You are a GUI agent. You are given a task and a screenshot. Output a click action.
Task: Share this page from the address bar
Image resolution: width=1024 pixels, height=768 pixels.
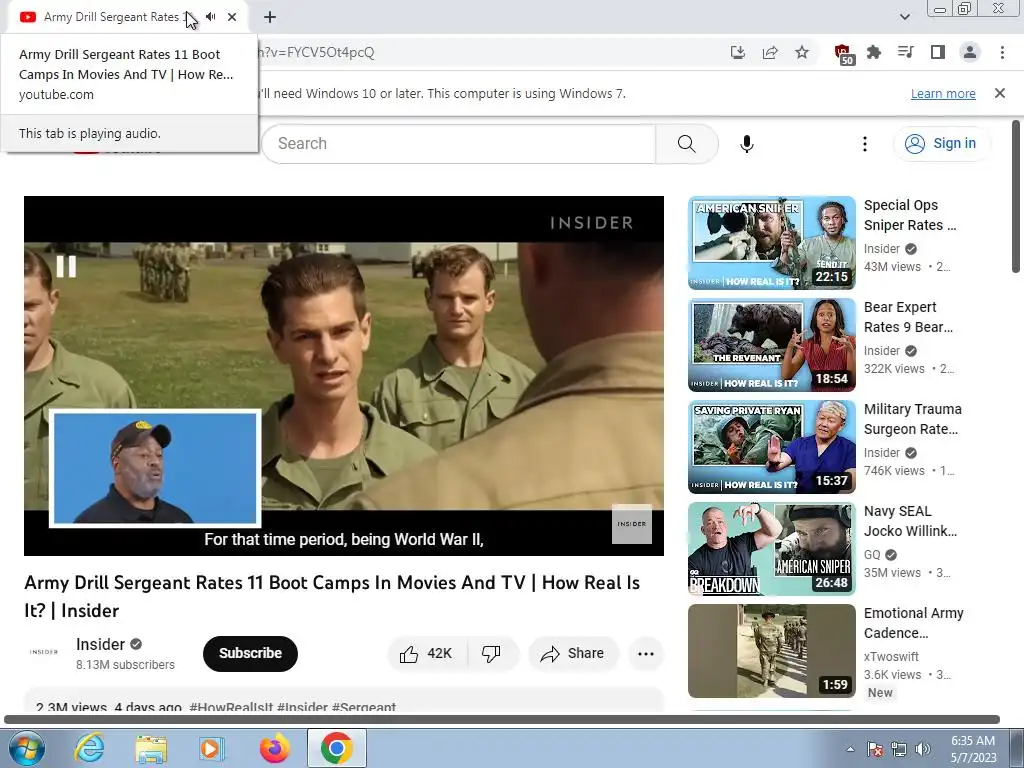pyautogui.click(x=770, y=52)
